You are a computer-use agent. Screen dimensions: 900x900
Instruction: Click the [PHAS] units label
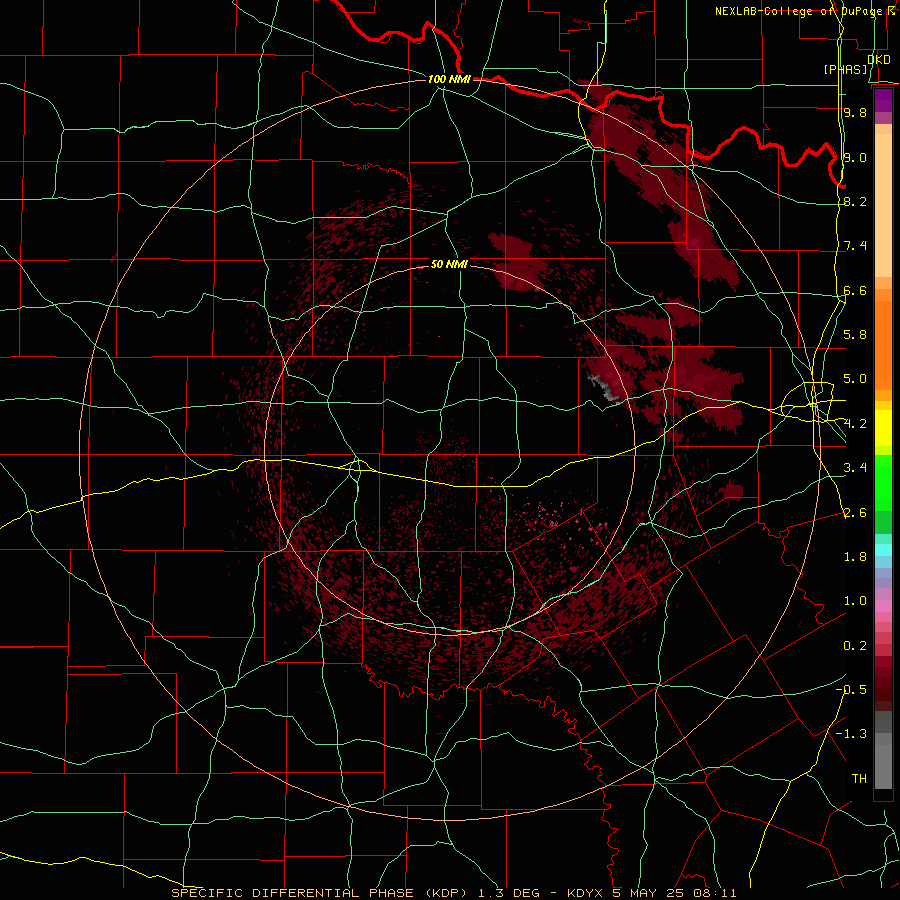coord(845,69)
